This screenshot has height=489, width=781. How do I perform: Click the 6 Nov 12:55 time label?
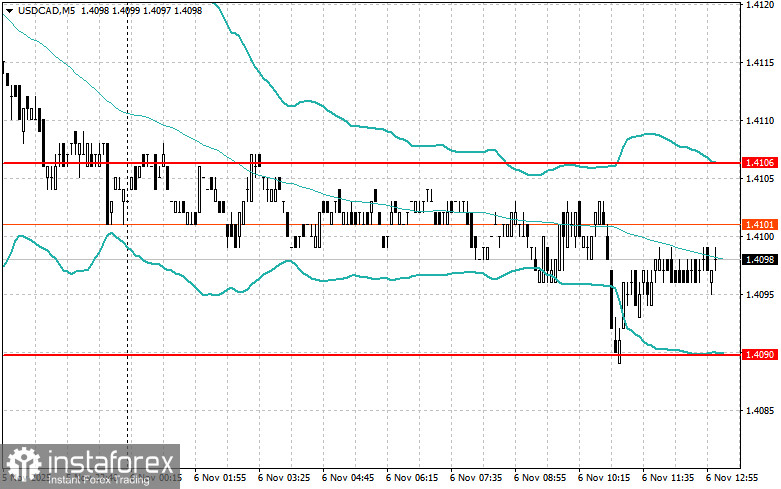point(731,478)
